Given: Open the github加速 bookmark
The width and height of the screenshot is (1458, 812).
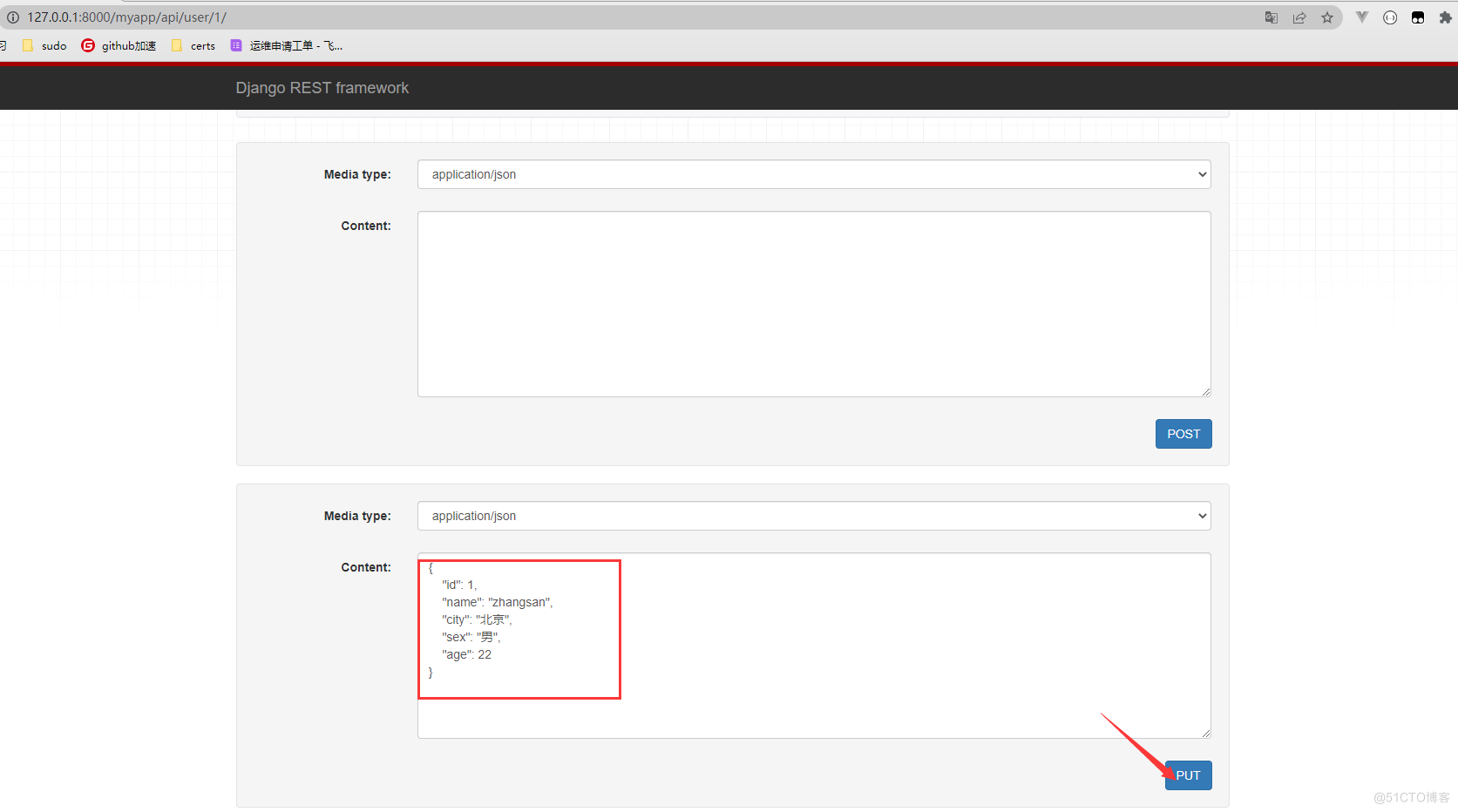Looking at the screenshot, I should coord(119,46).
